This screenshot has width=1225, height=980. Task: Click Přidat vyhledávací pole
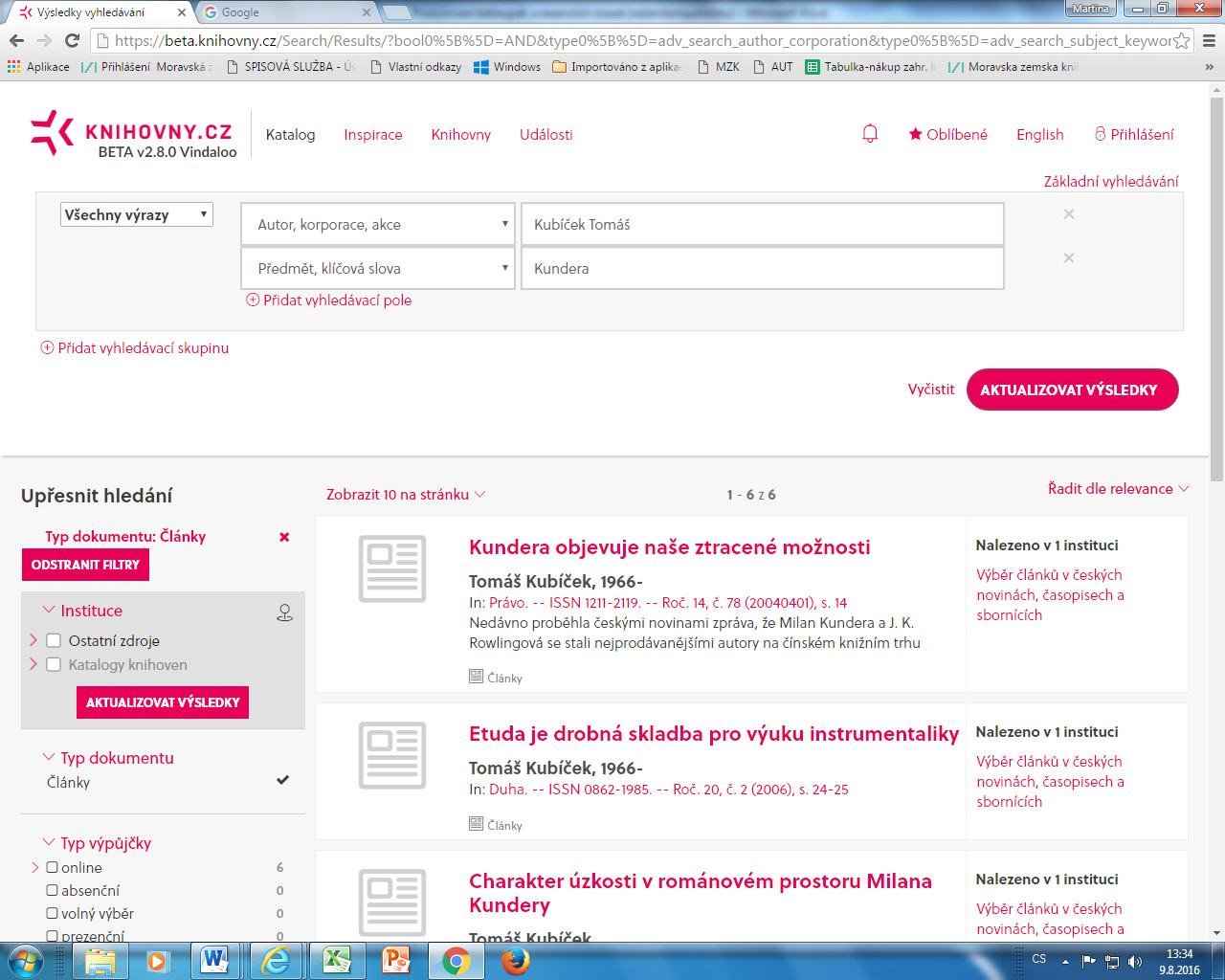[329, 300]
